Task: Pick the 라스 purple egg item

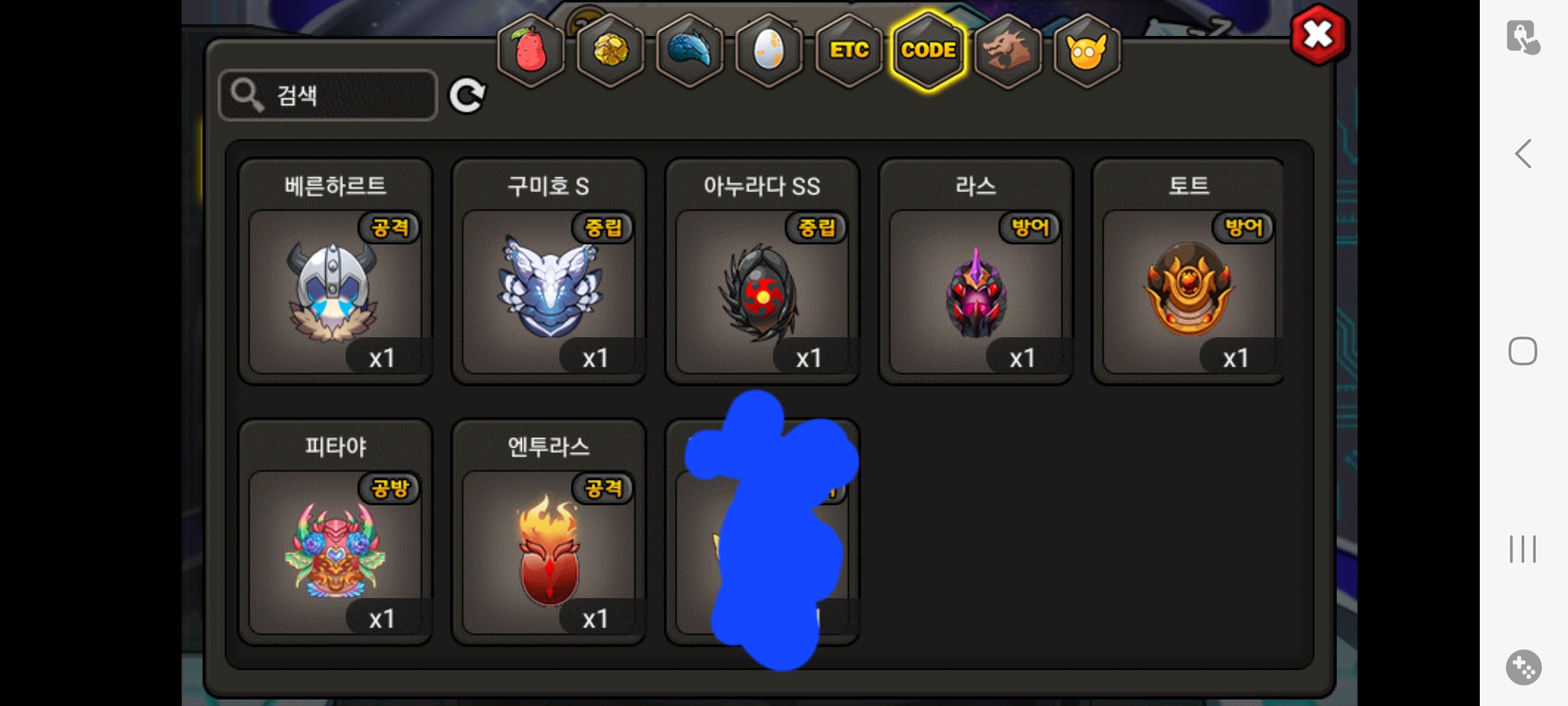Action: pos(976,271)
